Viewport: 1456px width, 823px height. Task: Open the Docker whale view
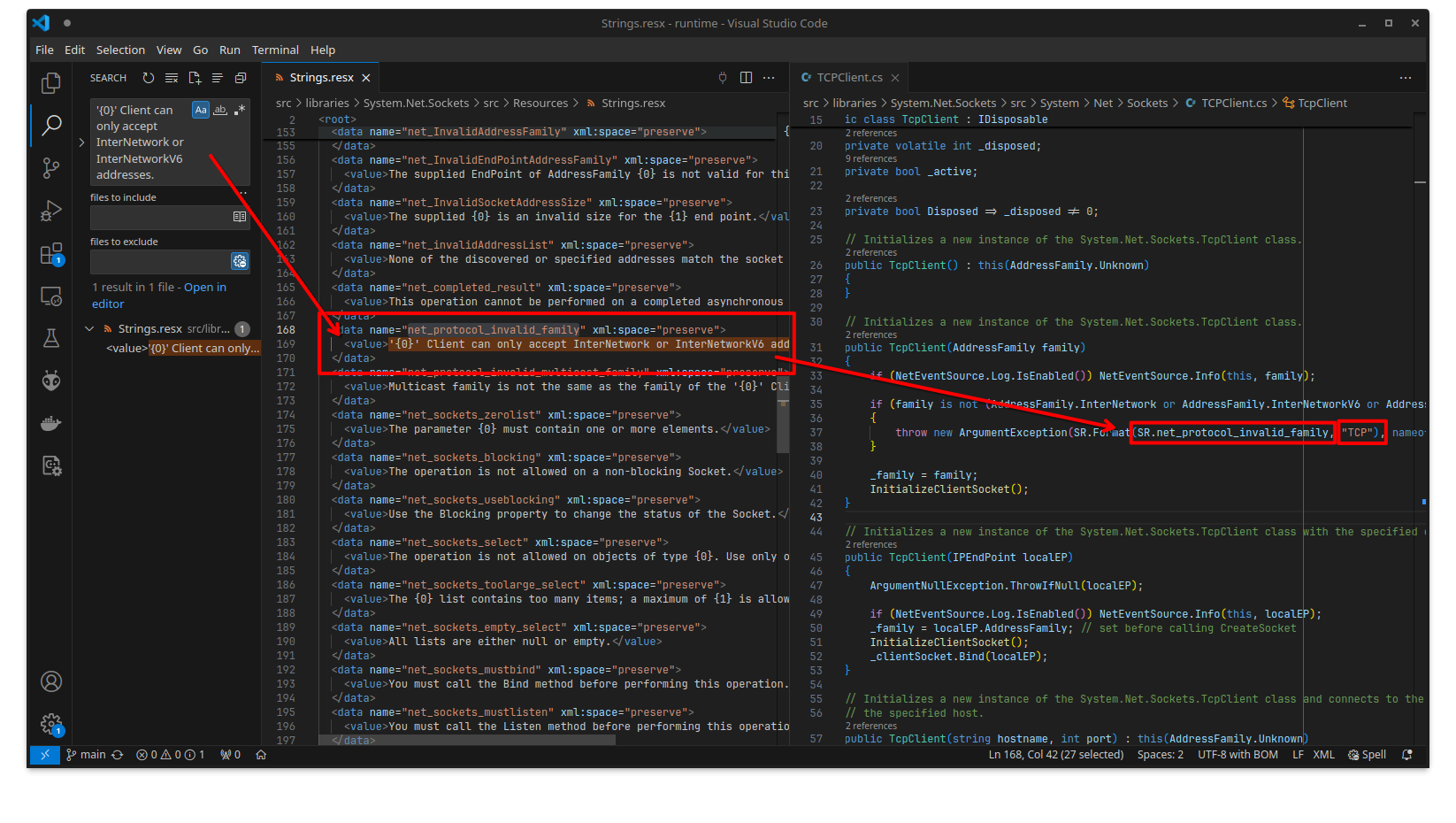(51, 423)
